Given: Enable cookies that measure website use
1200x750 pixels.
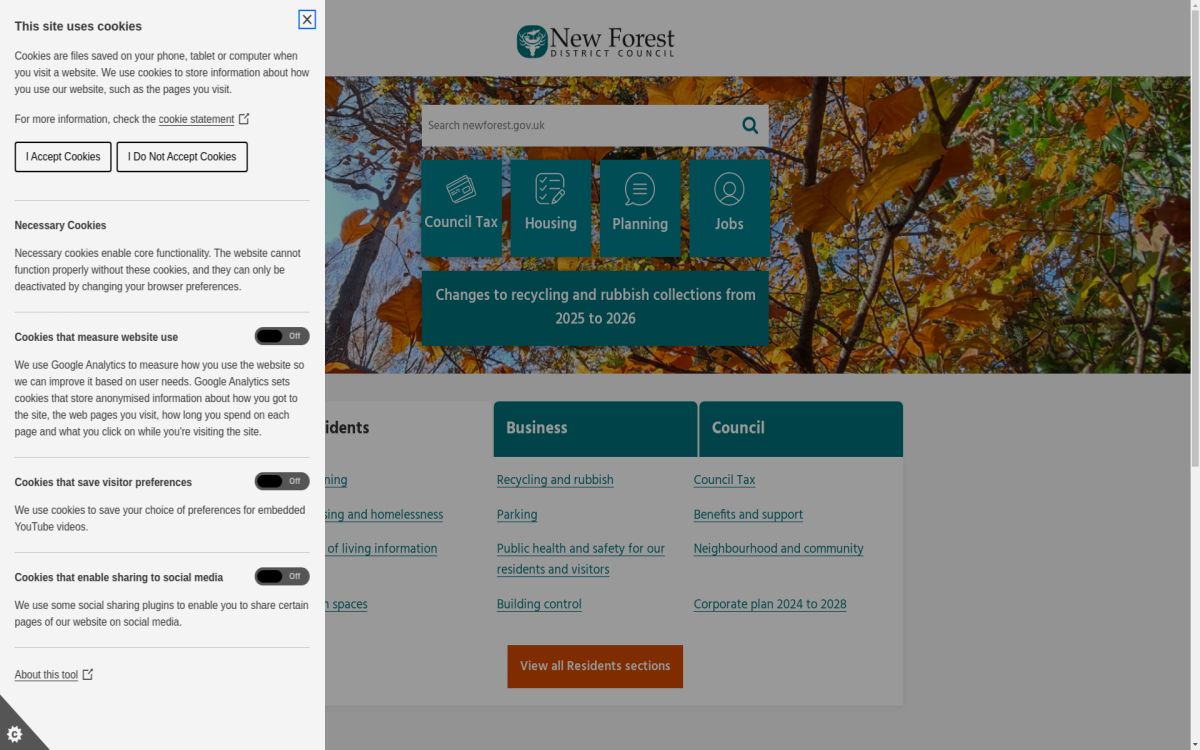Looking at the screenshot, I should pyautogui.click(x=283, y=336).
